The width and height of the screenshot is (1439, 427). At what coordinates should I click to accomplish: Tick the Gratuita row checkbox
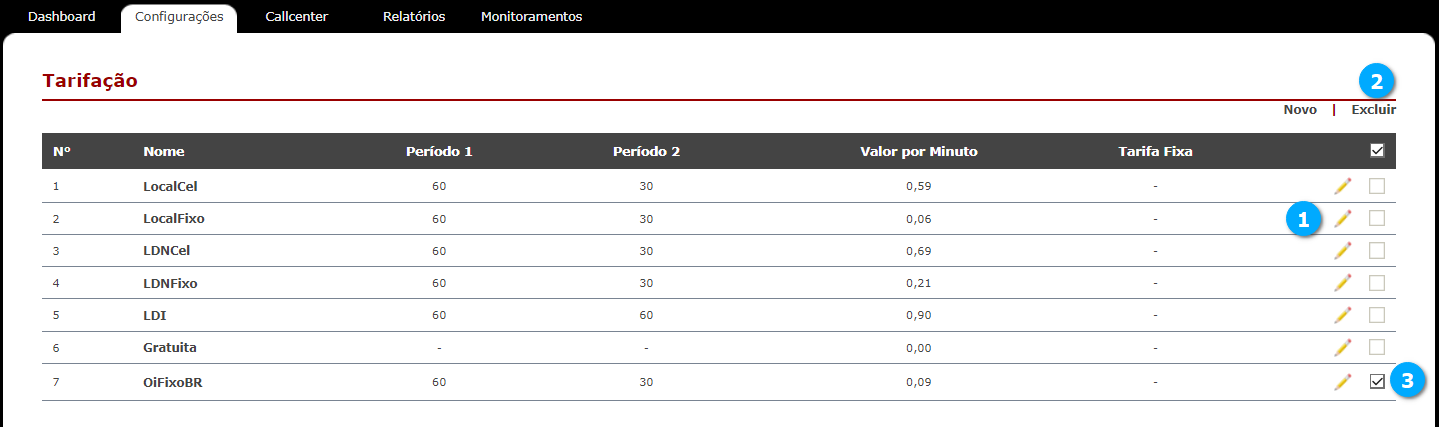(x=1377, y=347)
